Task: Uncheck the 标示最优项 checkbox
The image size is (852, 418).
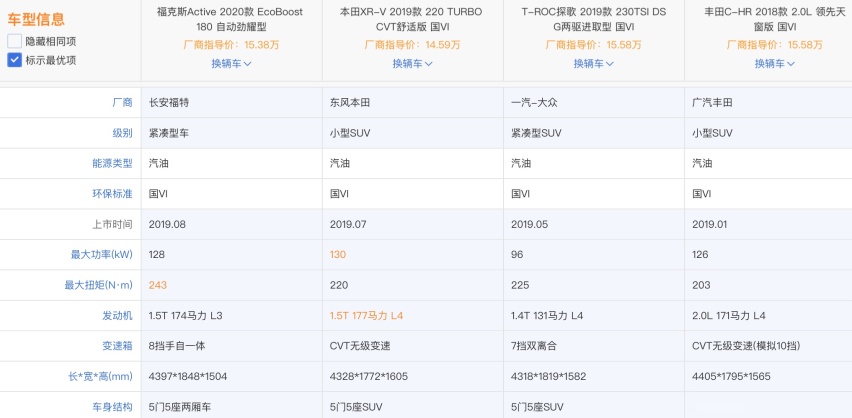Action: click(14, 60)
